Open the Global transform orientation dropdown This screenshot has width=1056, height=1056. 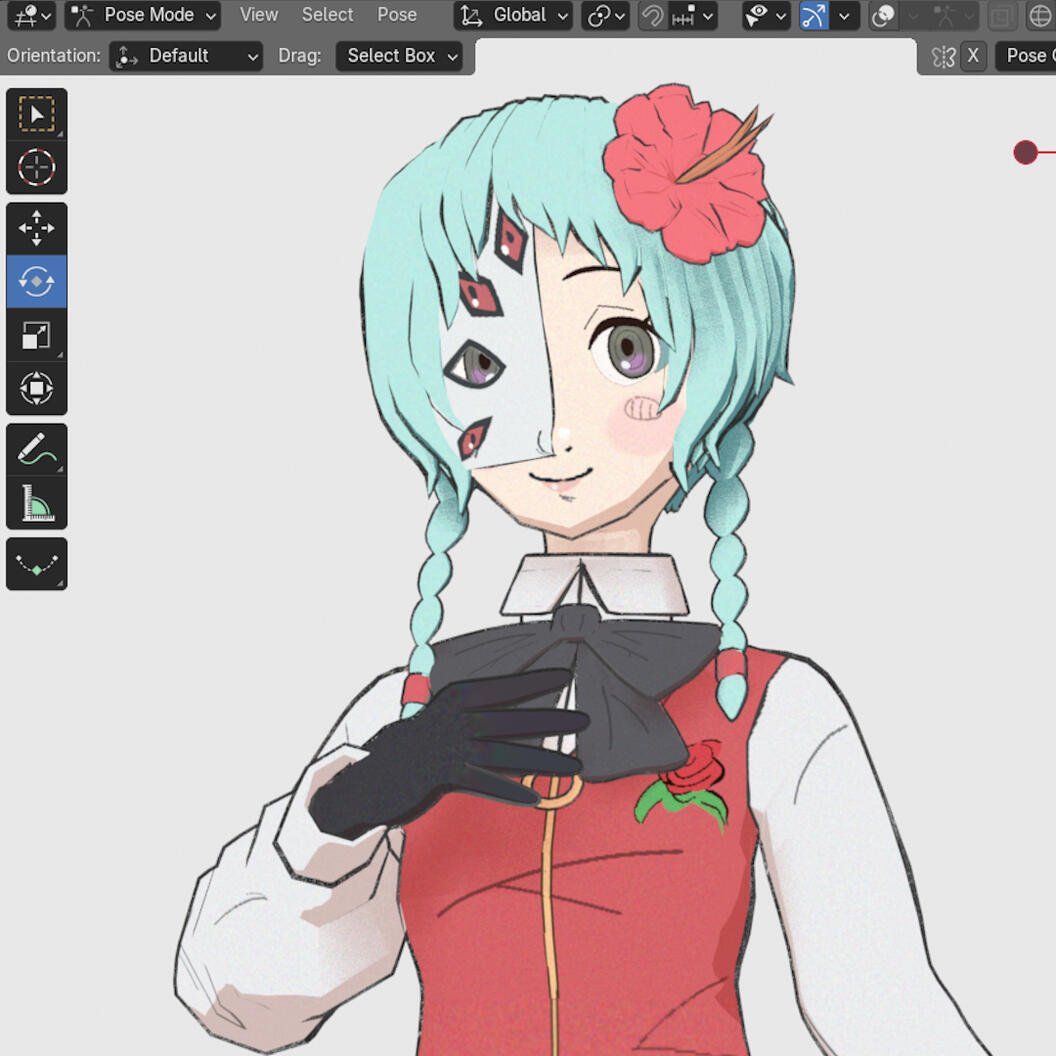(x=513, y=15)
